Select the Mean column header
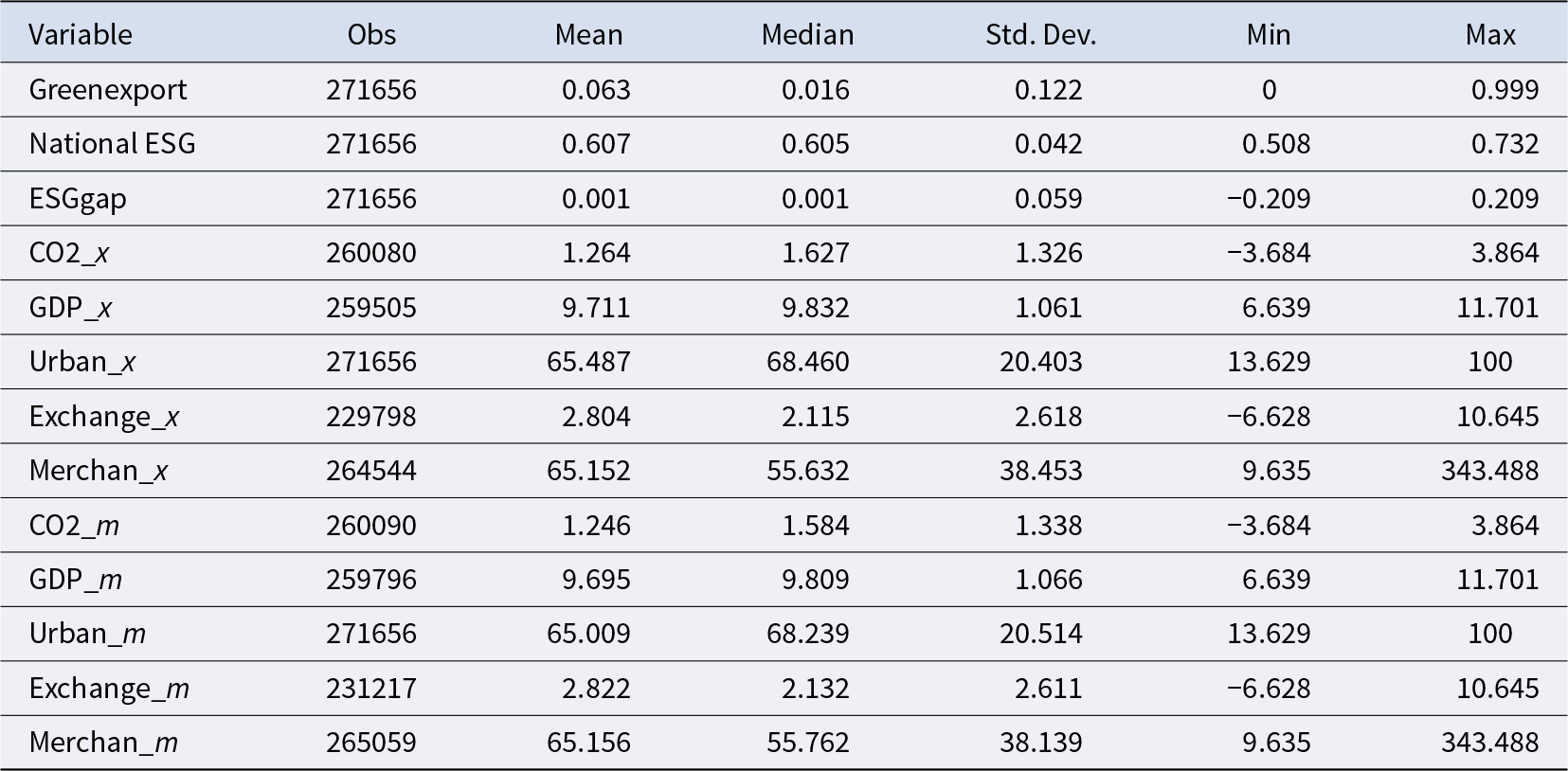 pyautogui.click(x=588, y=35)
